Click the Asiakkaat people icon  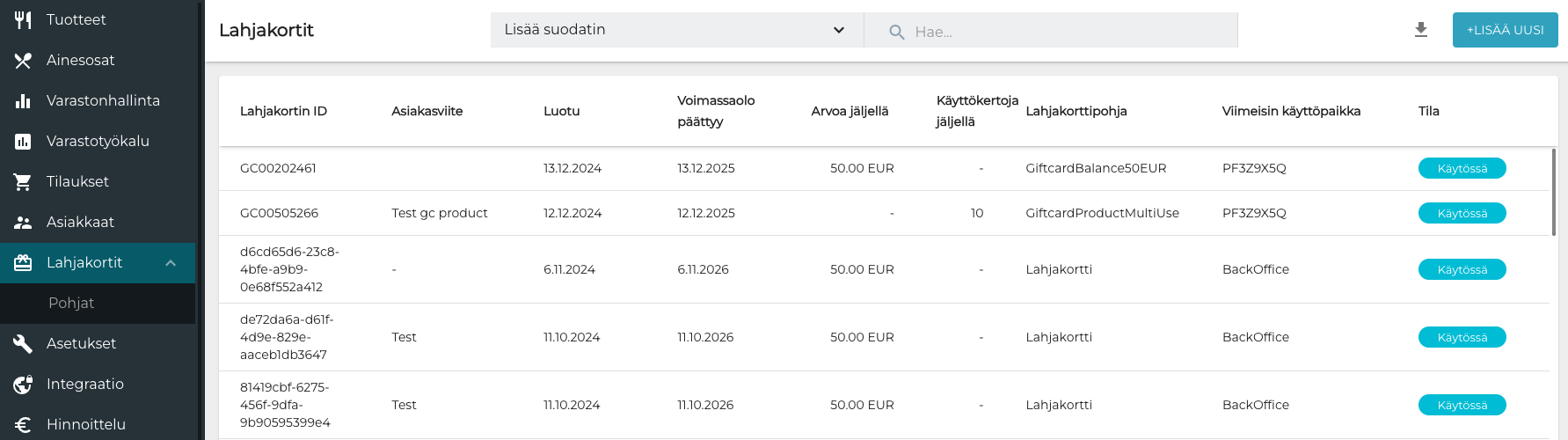click(x=23, y=222)
